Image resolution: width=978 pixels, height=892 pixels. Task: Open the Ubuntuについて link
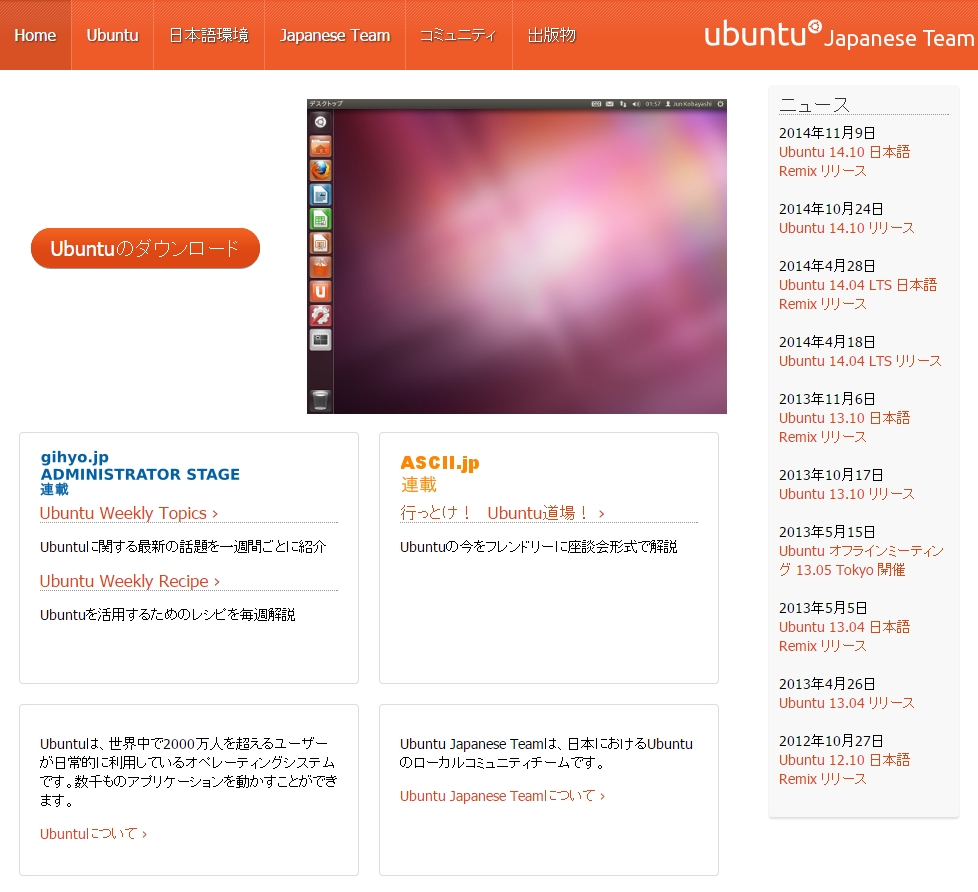93,834
